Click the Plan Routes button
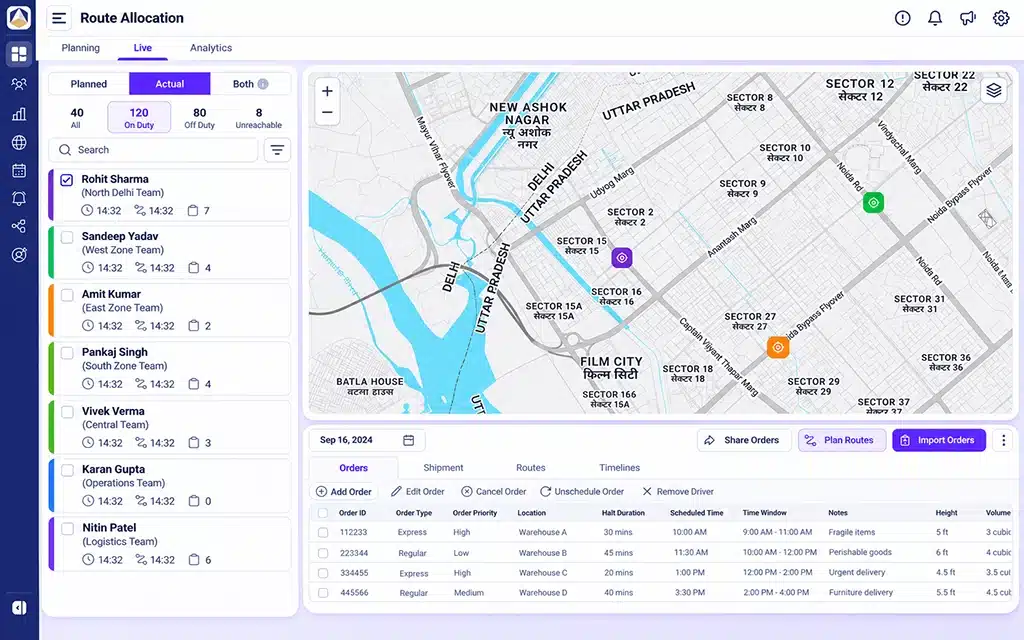This screenshot has height=640, width=1024. pos(842,440)
